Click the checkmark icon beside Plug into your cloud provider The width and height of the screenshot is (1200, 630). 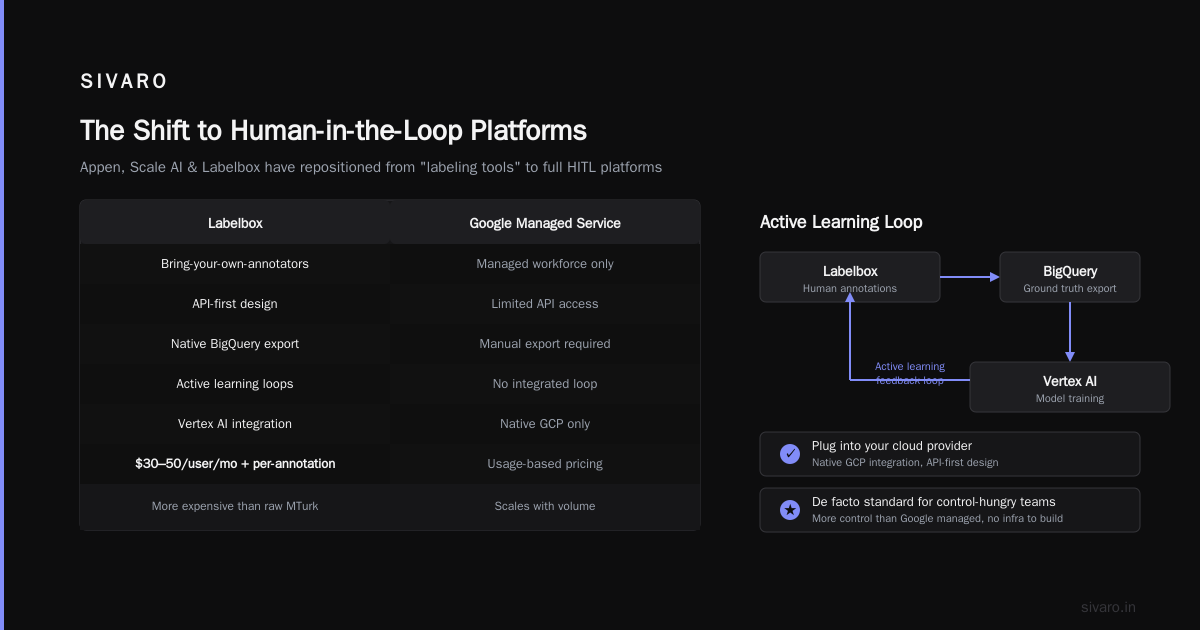[790, 454]
